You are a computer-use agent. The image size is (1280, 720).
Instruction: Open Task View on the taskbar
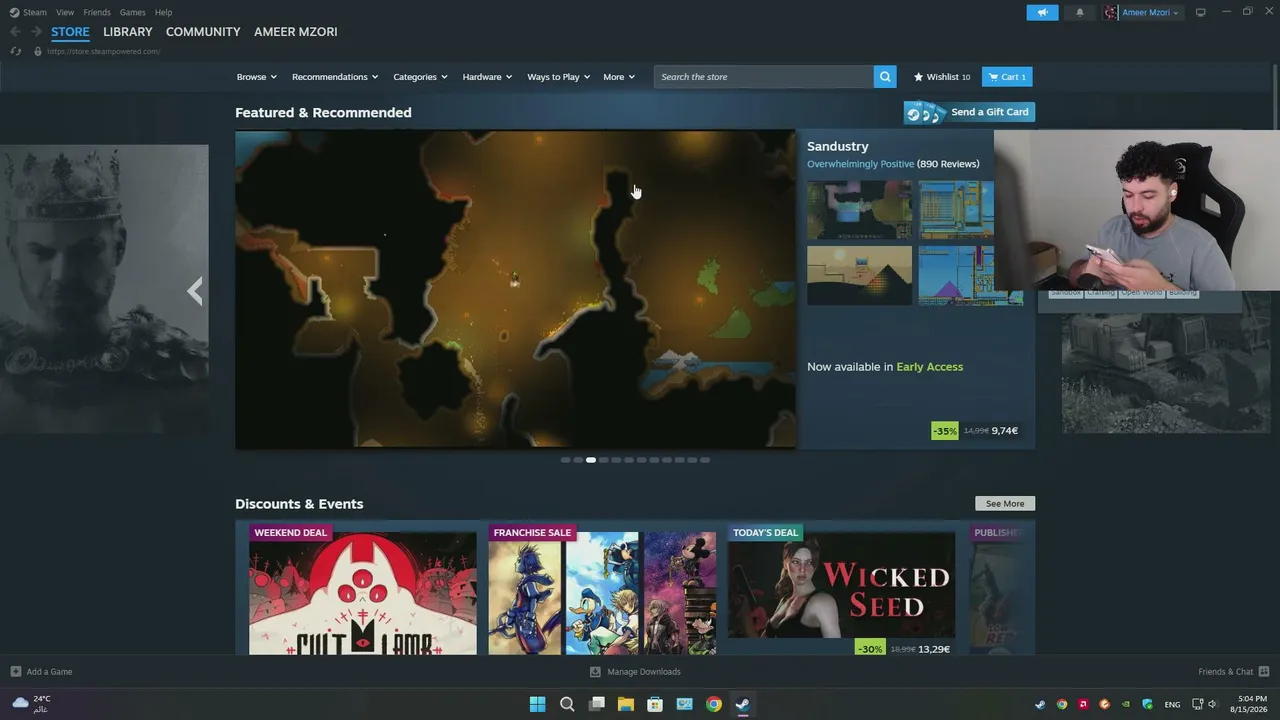pos(597,704)
